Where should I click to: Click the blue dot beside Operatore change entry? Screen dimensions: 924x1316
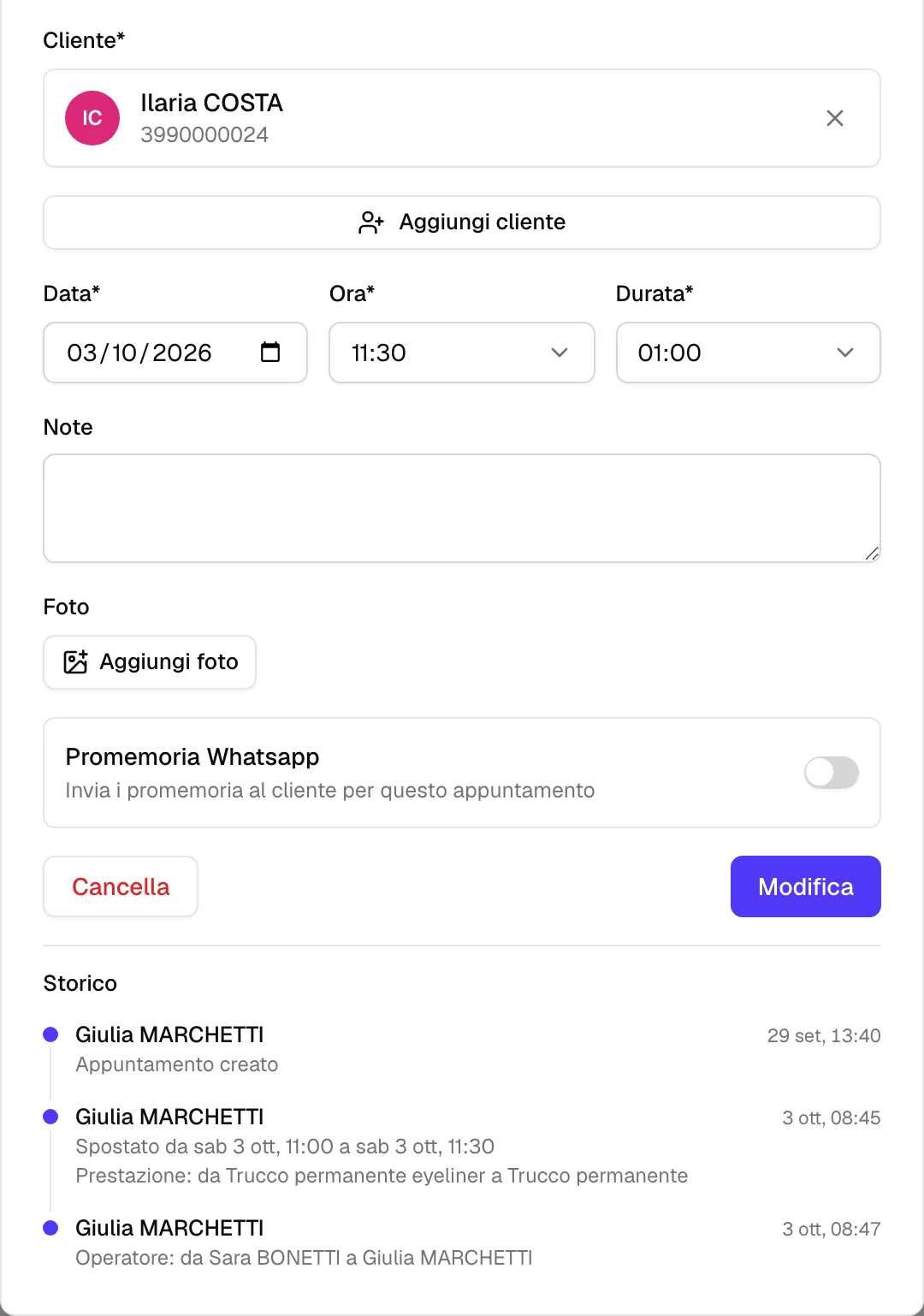point(50,1228)
